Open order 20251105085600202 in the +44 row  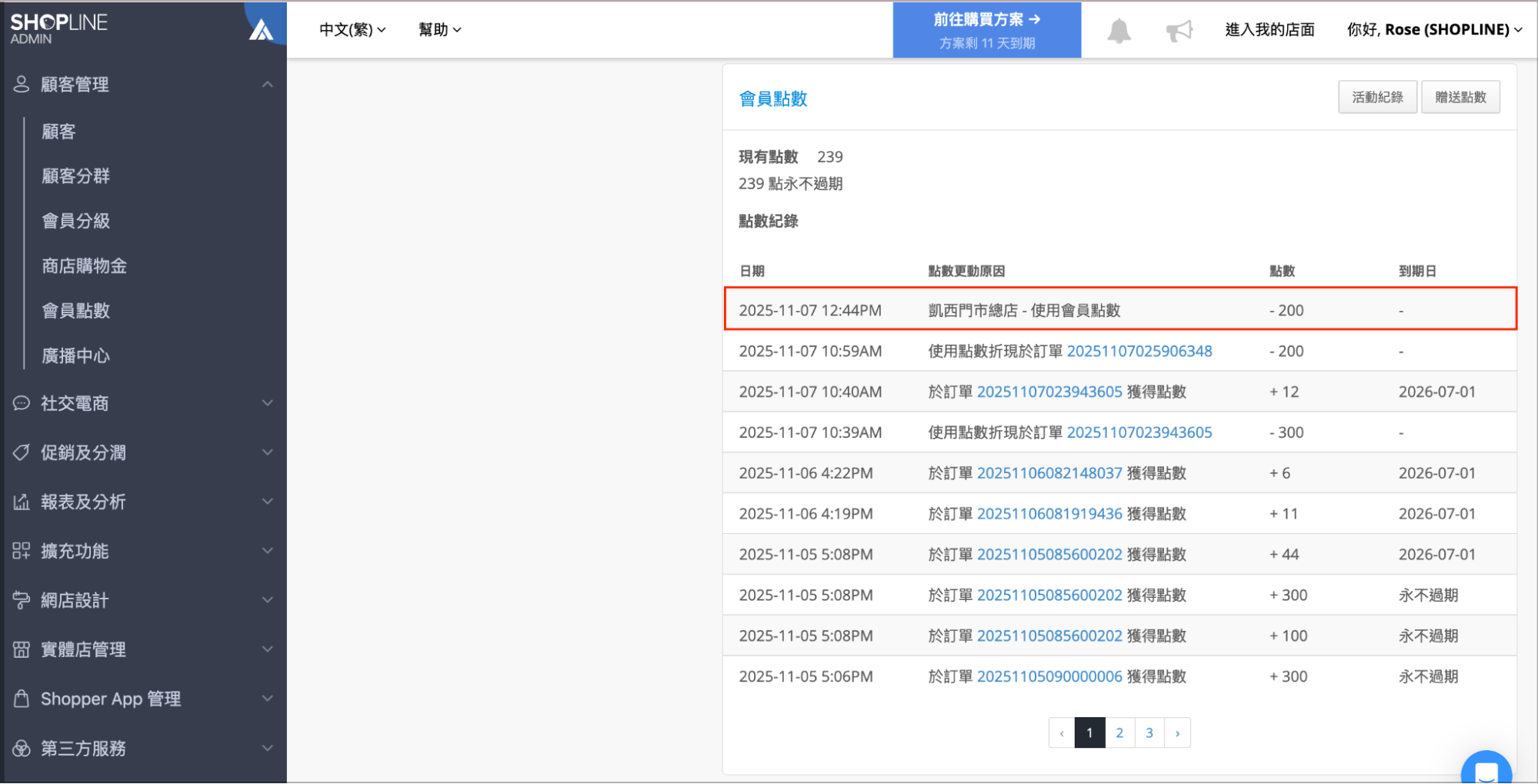click(x=1049, y=555)
